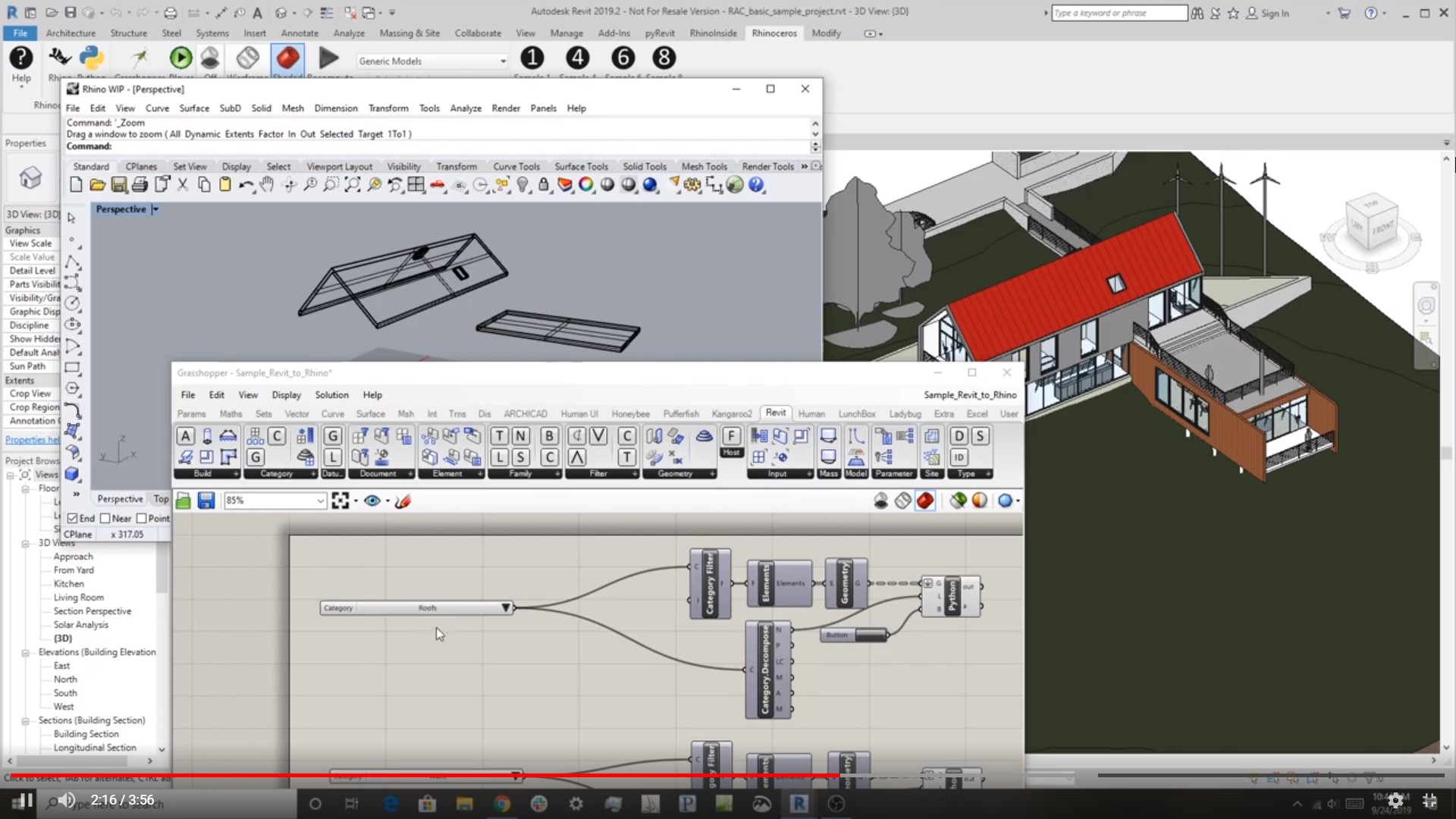Image resolution: width=1456 pixels, height=819 pixels.
Task: Click the padlock Lock icon in Rhino
Action: pos(544,184)
